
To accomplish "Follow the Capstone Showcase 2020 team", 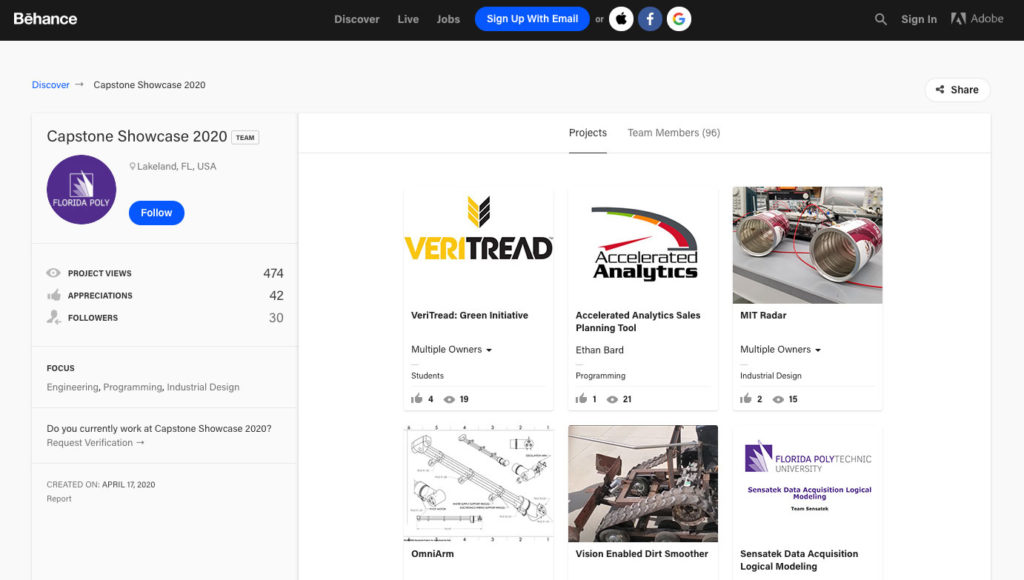I will pos(157,213).
